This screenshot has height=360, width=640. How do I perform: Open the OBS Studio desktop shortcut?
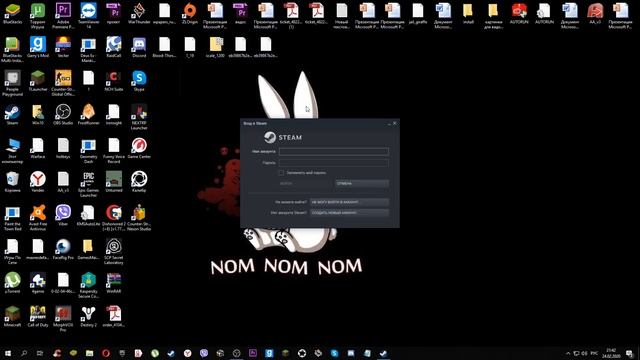[63, 114]
